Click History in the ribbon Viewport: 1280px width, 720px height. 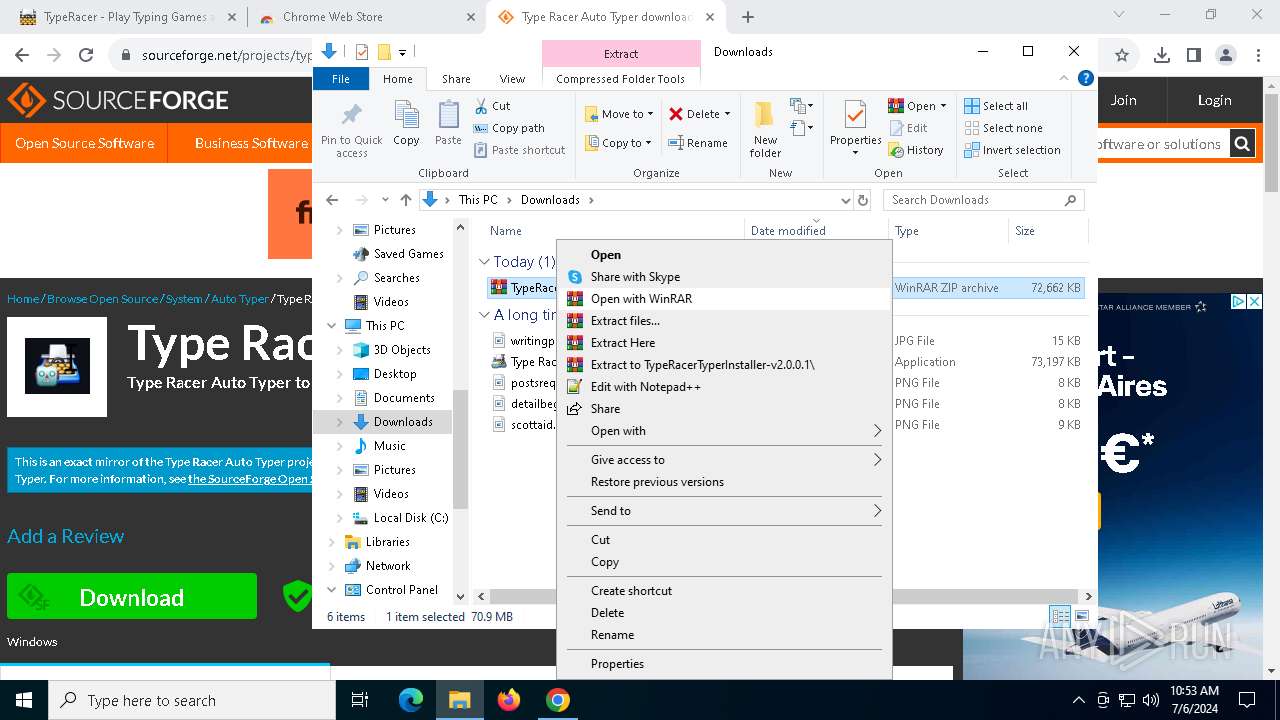916,150
